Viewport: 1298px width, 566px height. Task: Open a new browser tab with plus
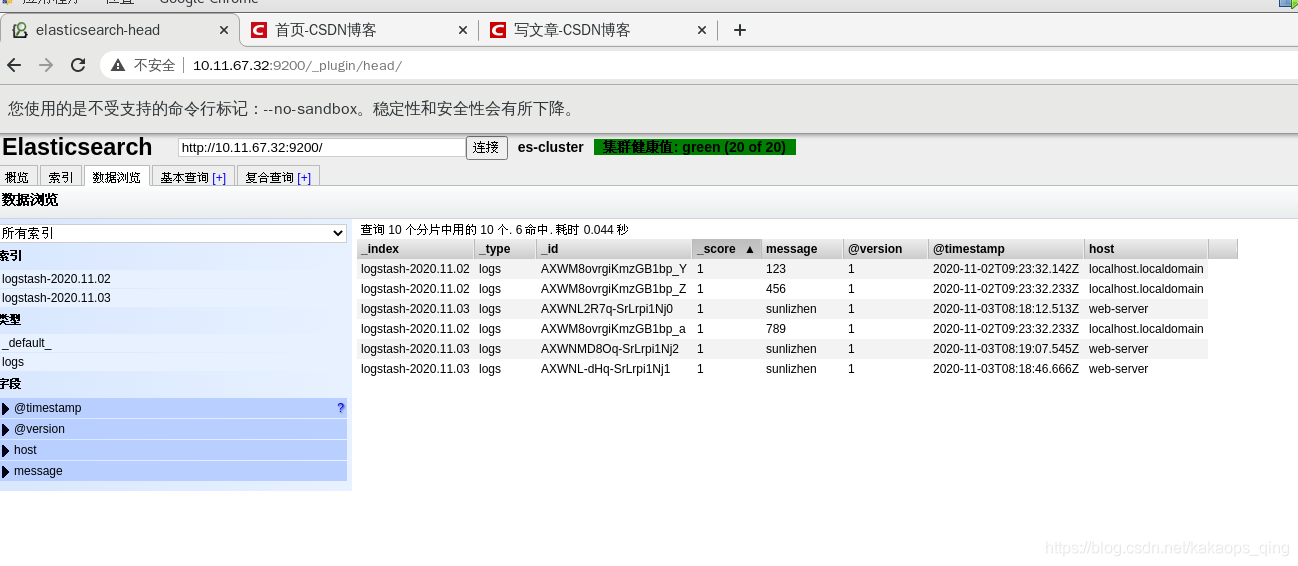coord(740,30)
